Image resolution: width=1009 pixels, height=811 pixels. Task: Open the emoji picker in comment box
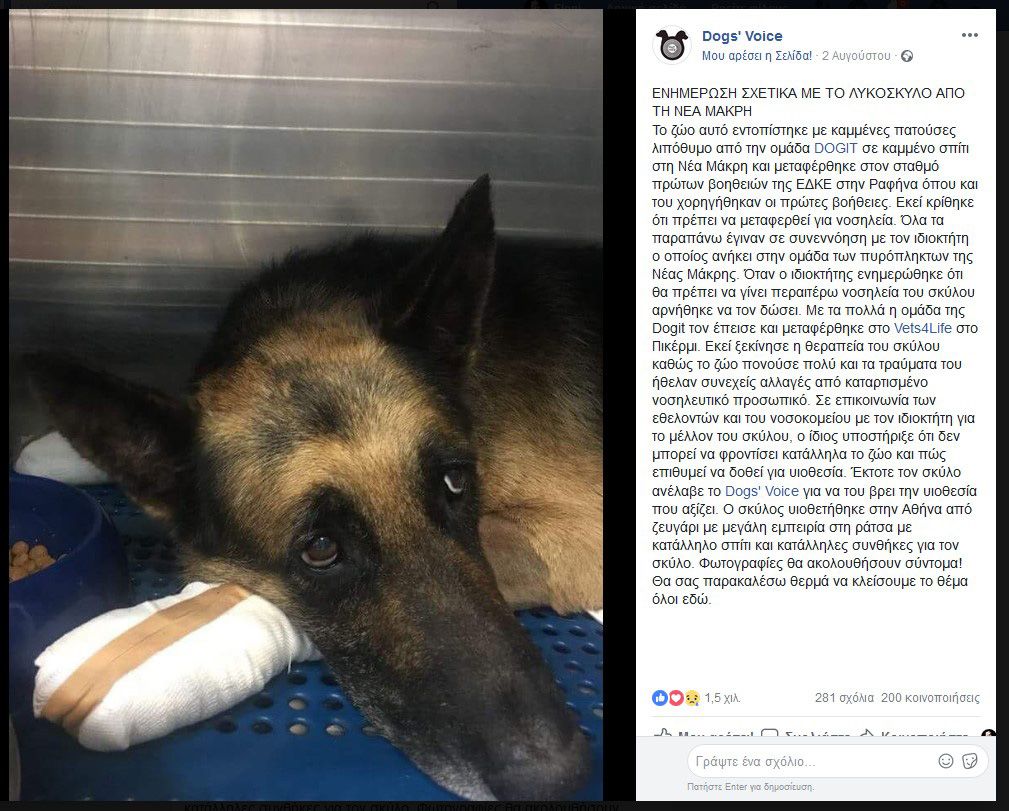tap(945, 761)
